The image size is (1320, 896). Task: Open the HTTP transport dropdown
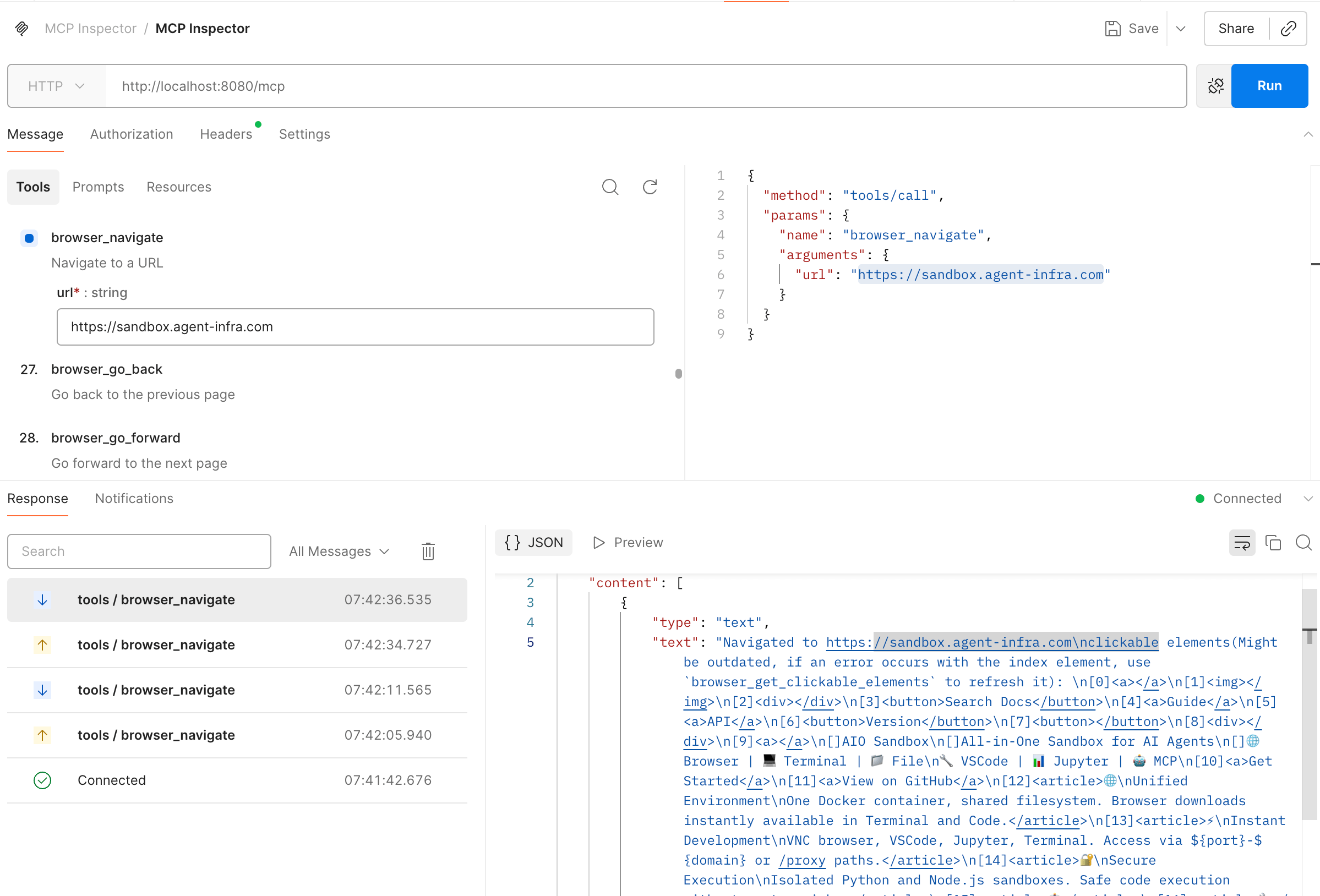(x=57, y=86)
